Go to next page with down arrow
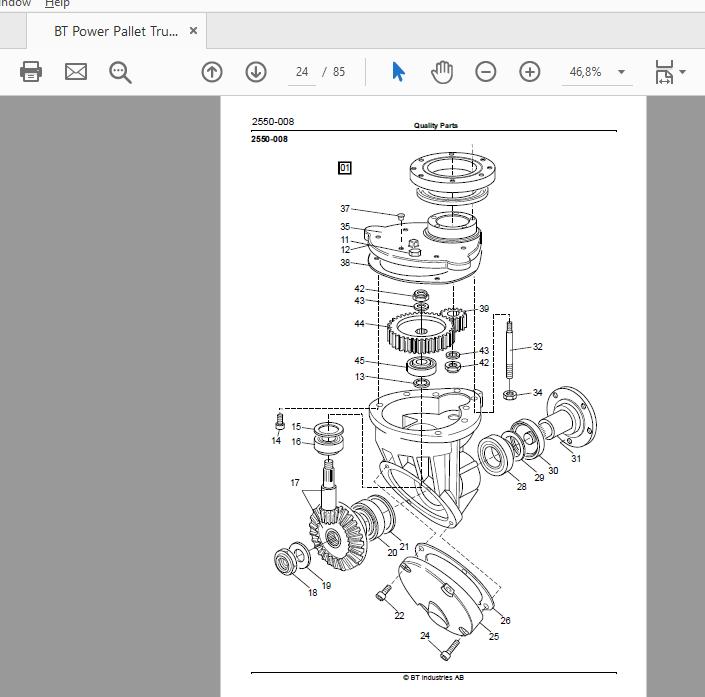Screen dimensions: 705x697 pyautogui.click(x=256, y=72)
